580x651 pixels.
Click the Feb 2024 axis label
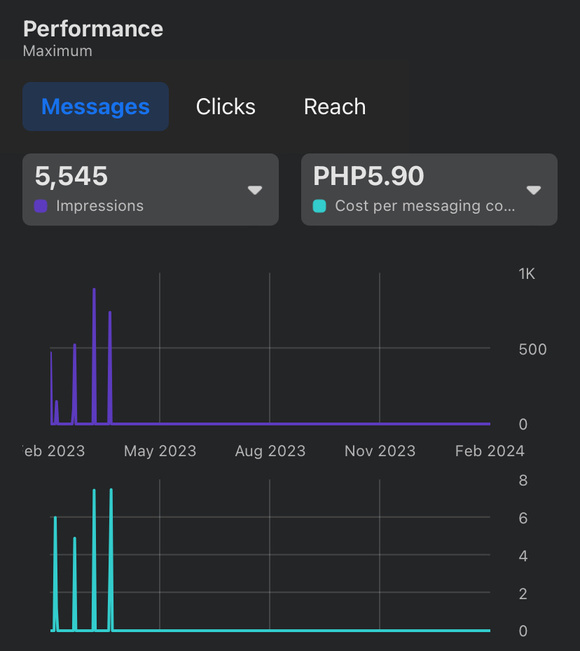[x=490, y=451]
